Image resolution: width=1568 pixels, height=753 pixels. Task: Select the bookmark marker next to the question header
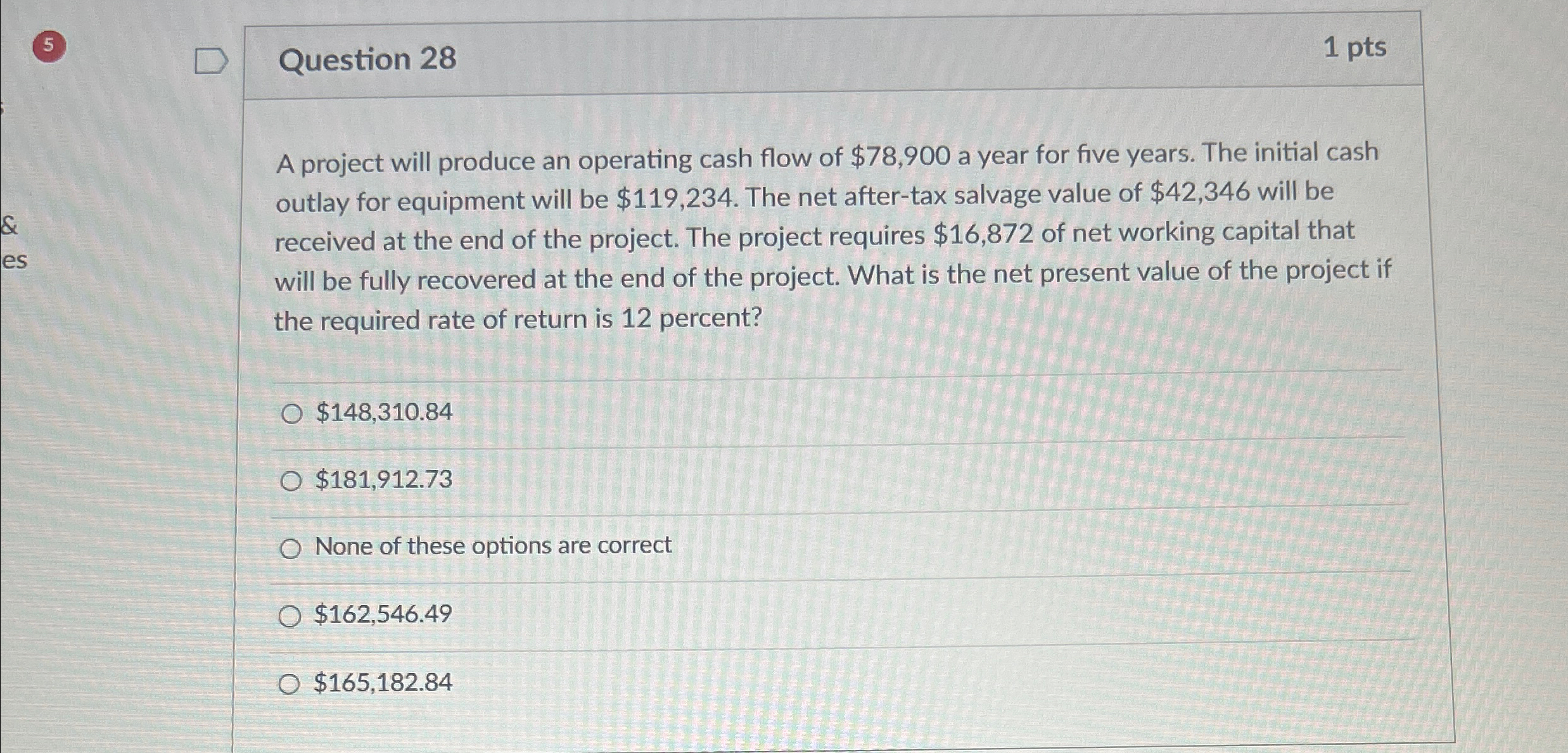212,60
